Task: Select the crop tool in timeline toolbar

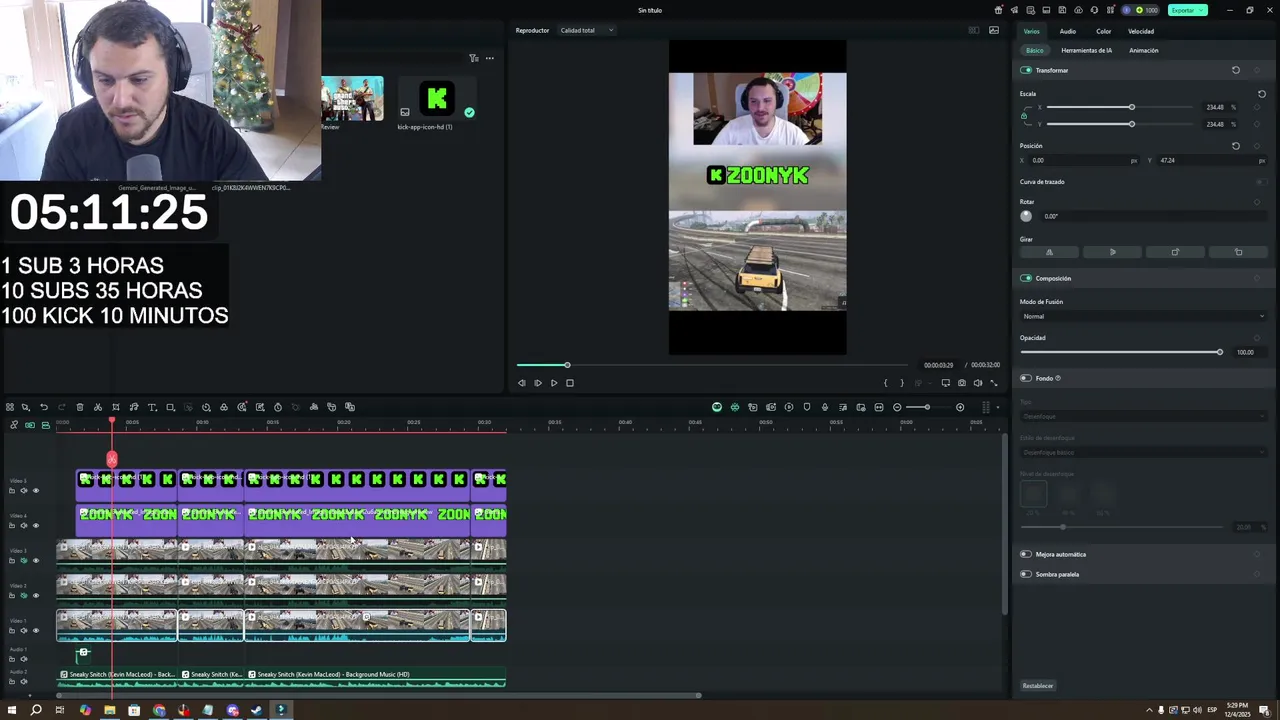Action: pos(116,407)
